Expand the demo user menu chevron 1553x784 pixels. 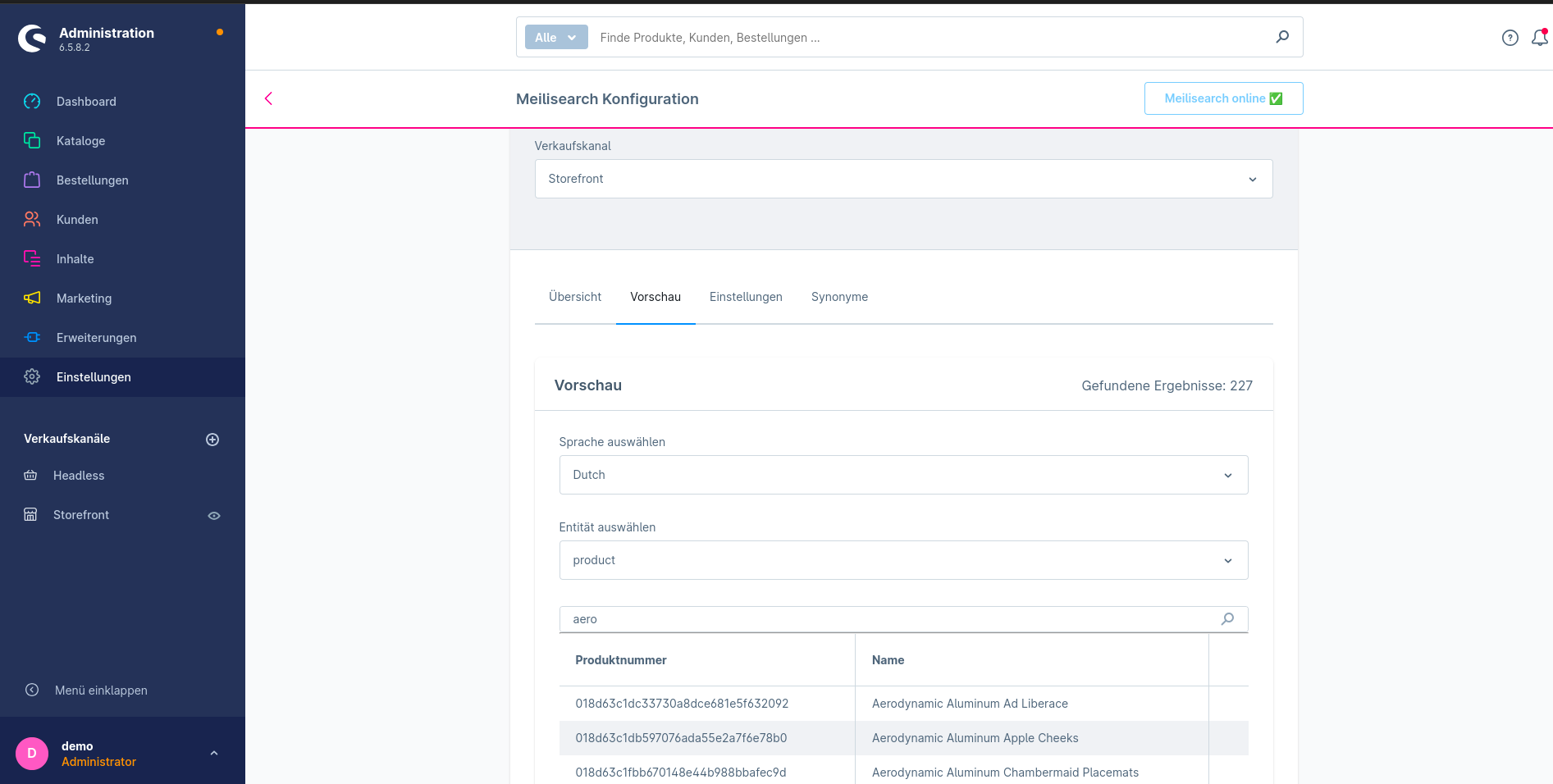(x=214, y=753)
